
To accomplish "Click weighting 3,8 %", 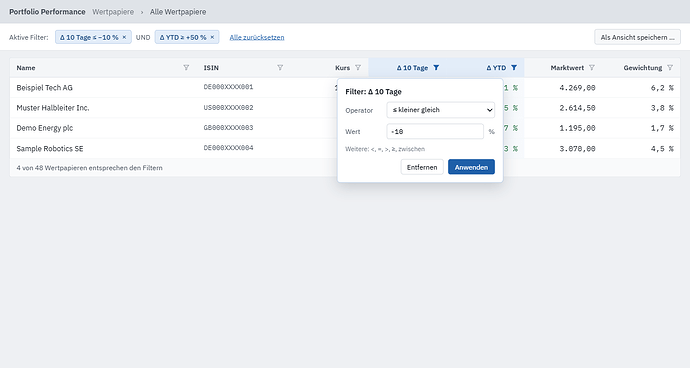I will click(x=662, y=108).
